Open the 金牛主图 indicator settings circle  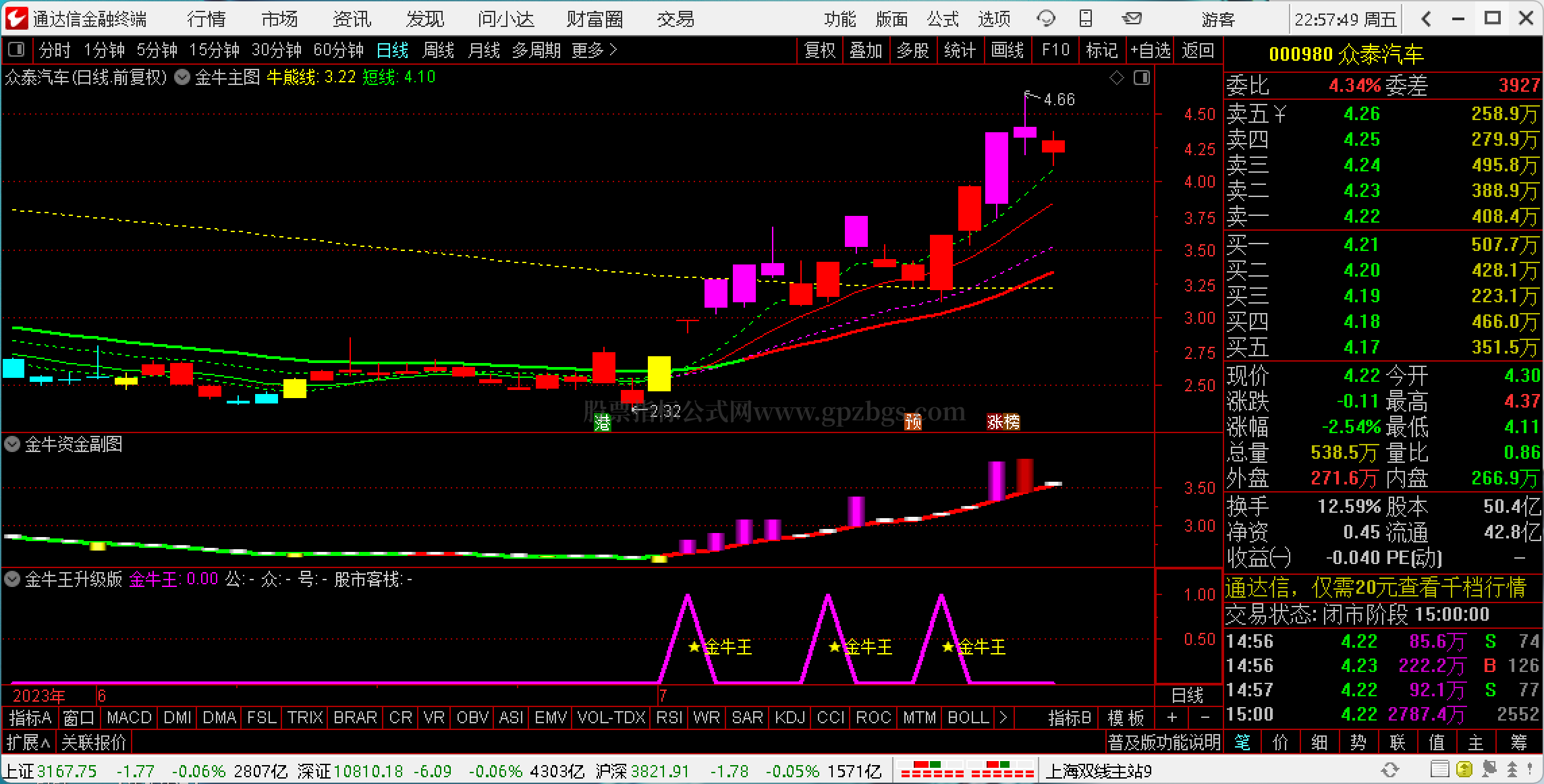click(182, 77)
